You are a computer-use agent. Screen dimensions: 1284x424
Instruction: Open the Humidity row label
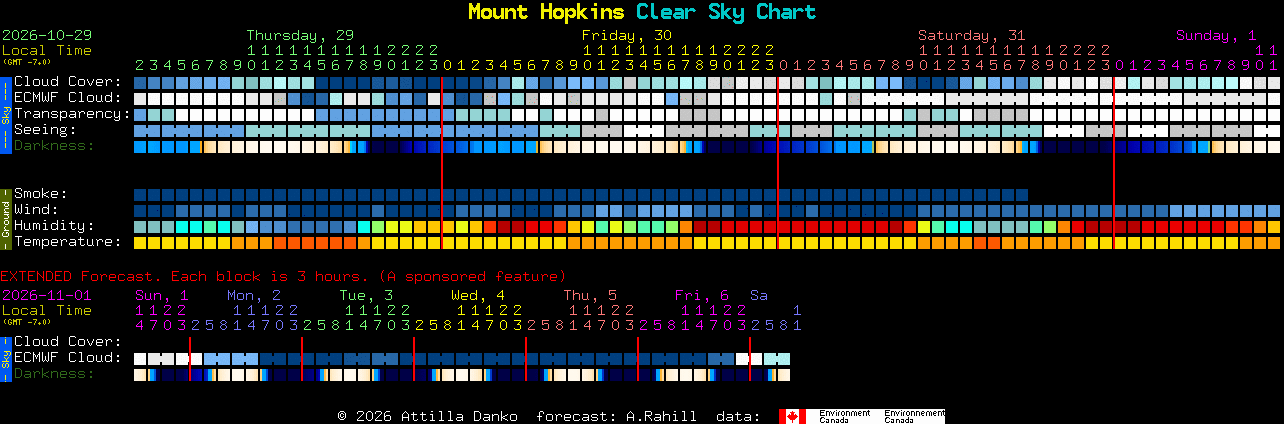(x=54, y=226)
